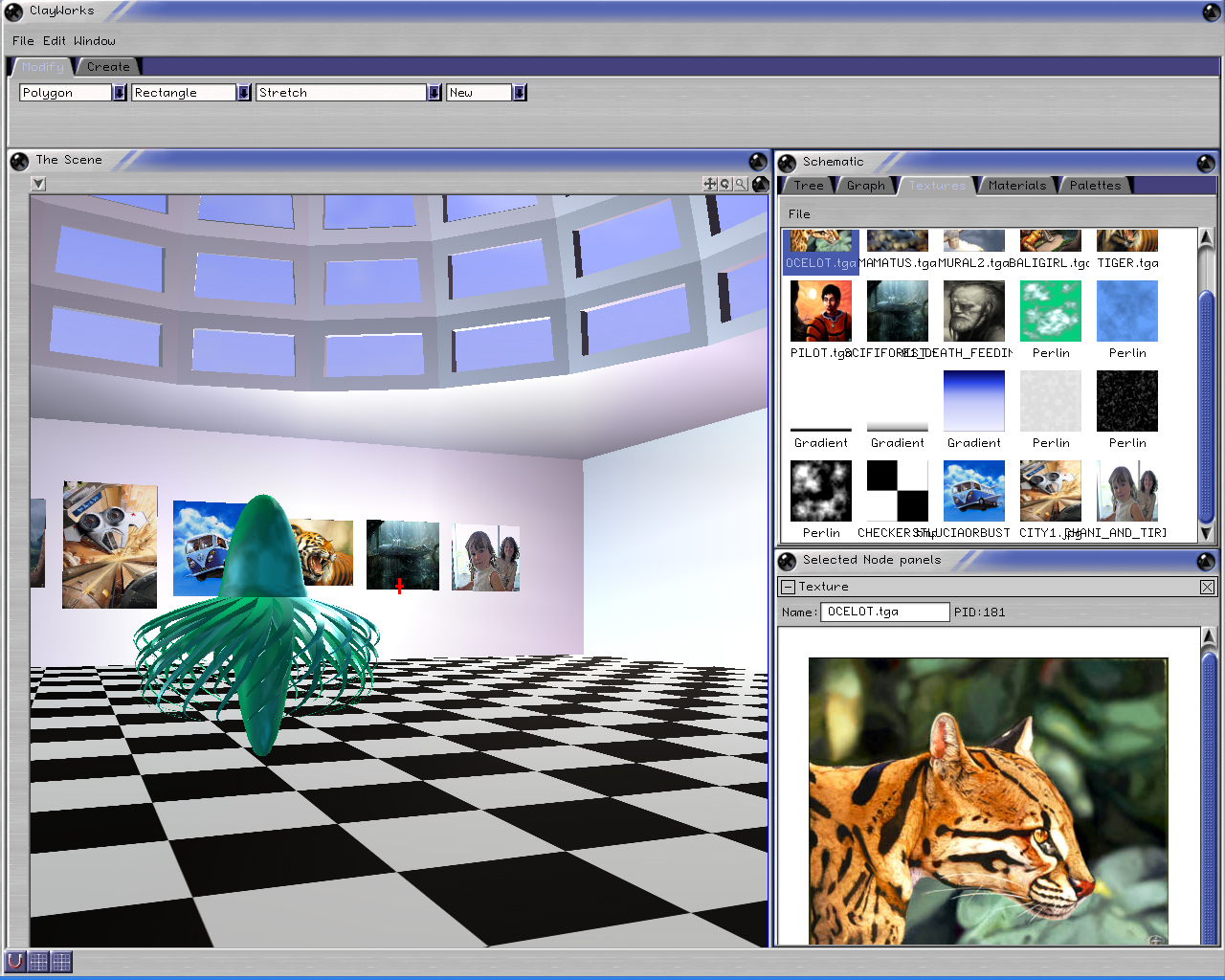Open the Polygon dropdown
The height and width of the screenshot is (980, 1225).
120,93
